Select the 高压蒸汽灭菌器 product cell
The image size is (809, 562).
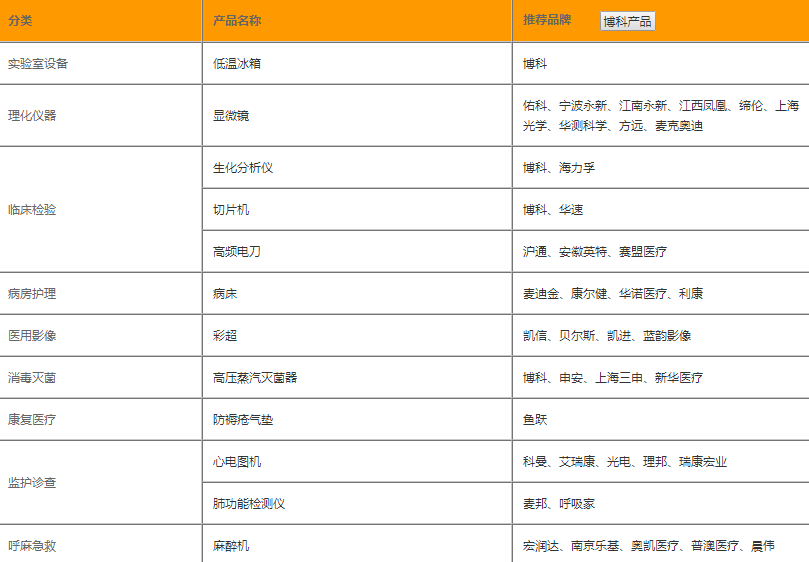[x=357, y=378]
